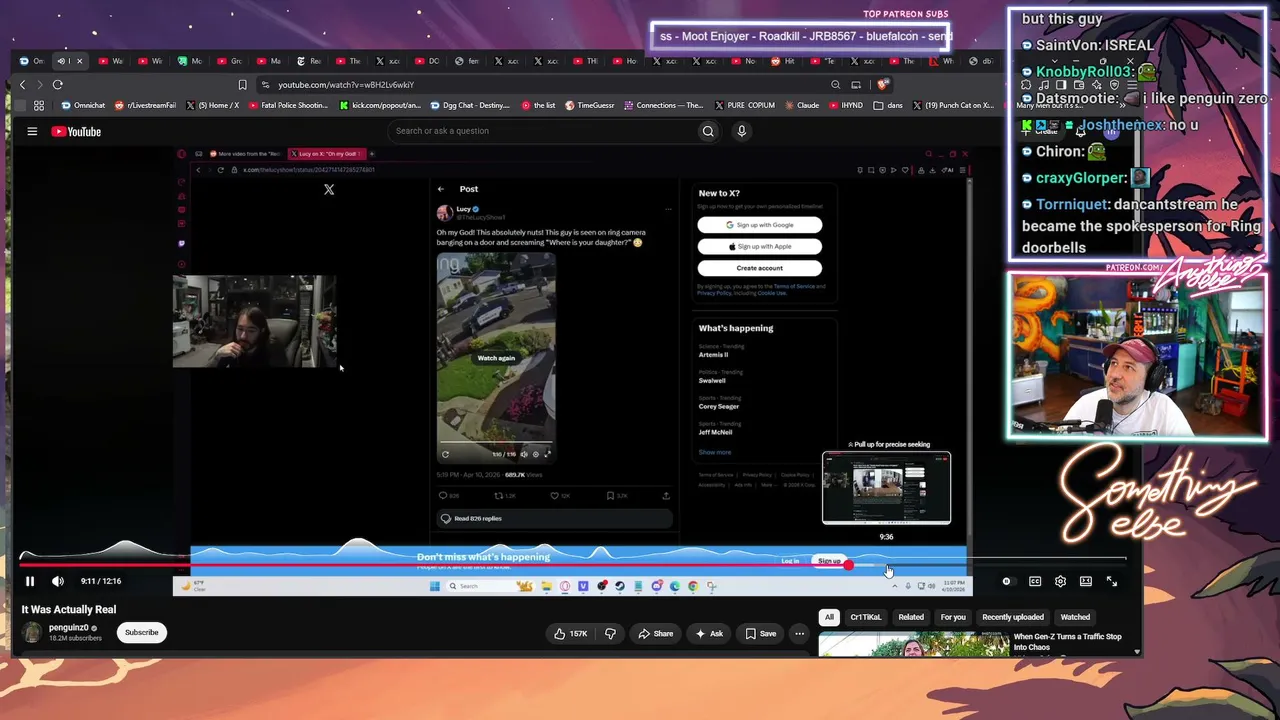The width and height of the screenshot is (1280, 720).
Task: Select the Recently uploaded chip
Action: tap(1013, 617)
